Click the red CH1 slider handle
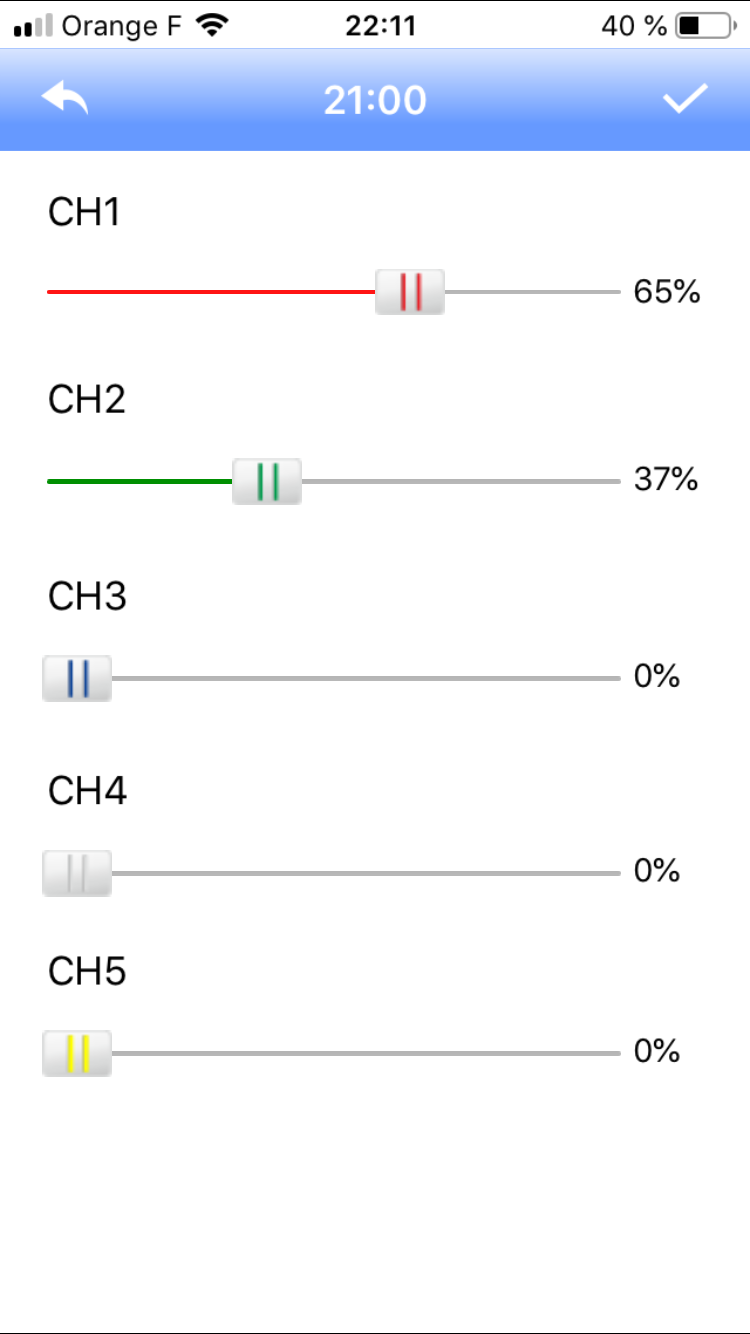750x1334 pixels. point(410,292)
